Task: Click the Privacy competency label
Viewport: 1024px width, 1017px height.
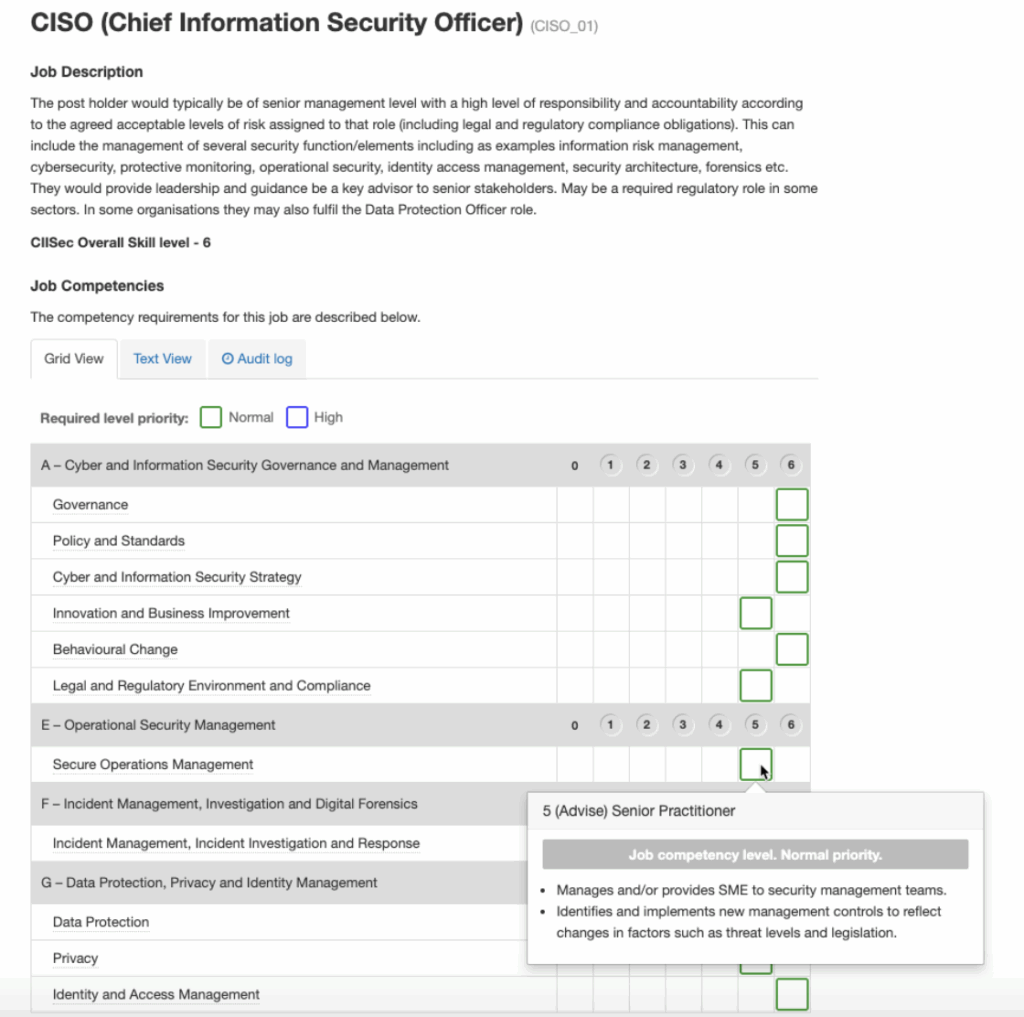Action: click(x=75, y=958)
